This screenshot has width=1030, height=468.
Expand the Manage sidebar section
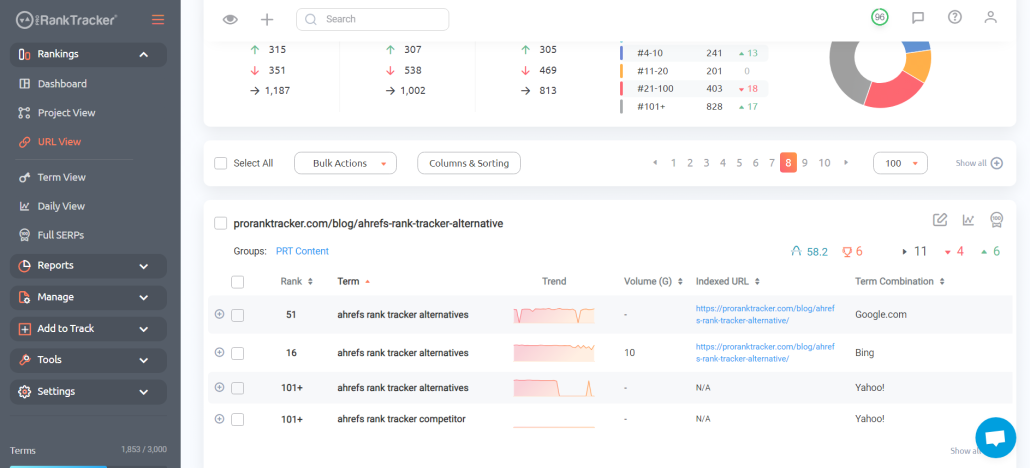(x=88, y=298)
